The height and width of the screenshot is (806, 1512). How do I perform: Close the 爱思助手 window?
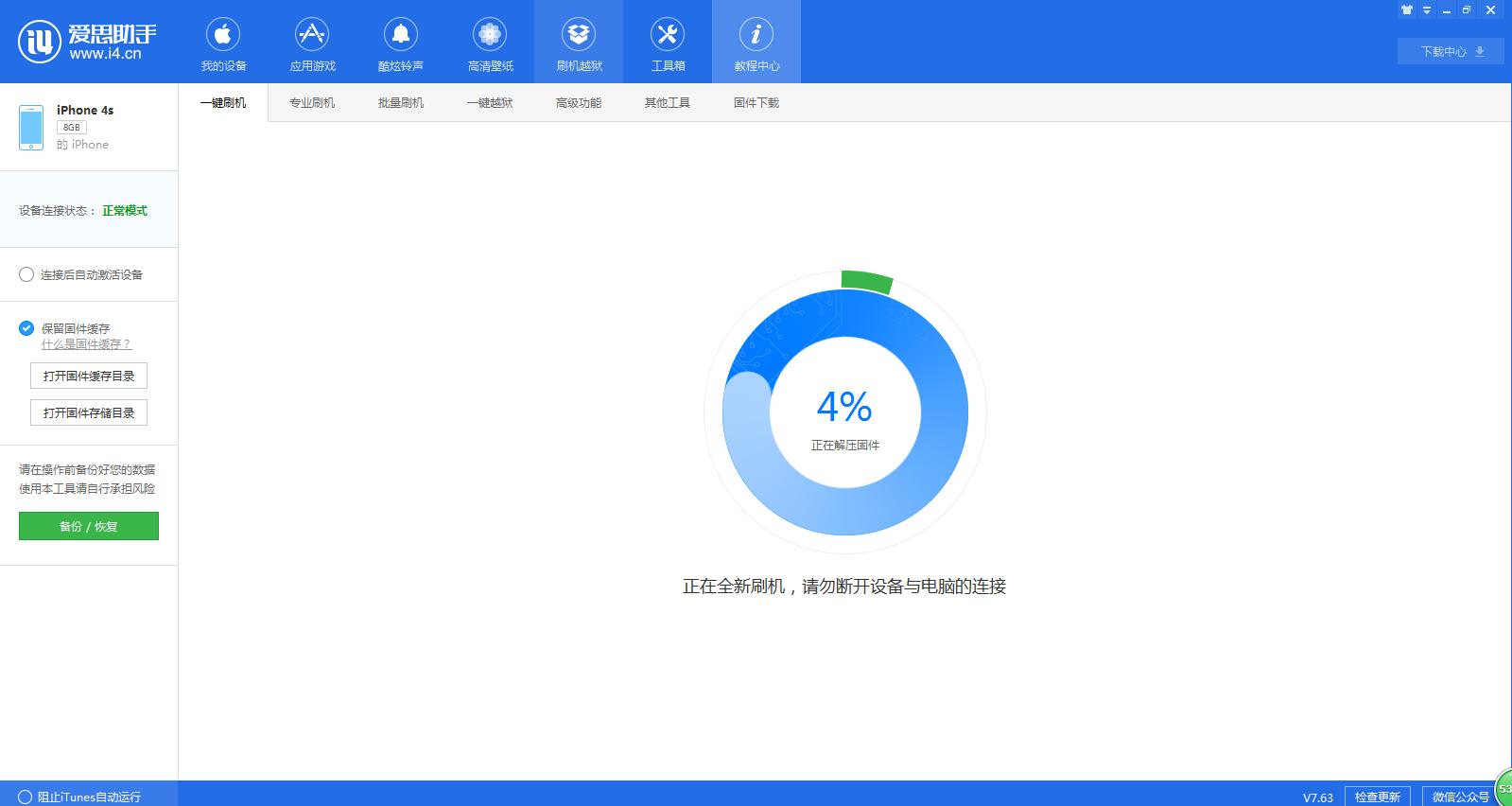tap(1490, 10)
